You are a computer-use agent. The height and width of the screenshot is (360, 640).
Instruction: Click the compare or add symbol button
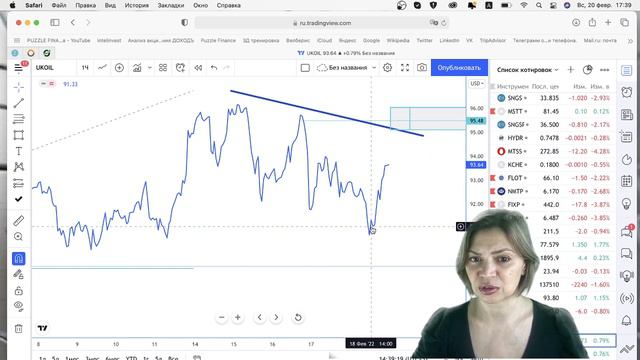119,68
